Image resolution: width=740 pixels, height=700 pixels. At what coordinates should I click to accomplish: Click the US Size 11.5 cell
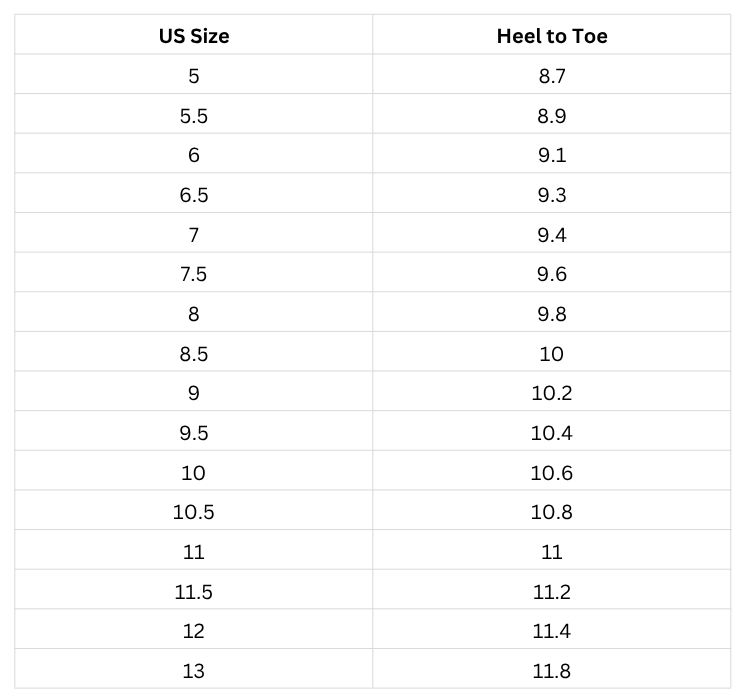click(194, 592)
